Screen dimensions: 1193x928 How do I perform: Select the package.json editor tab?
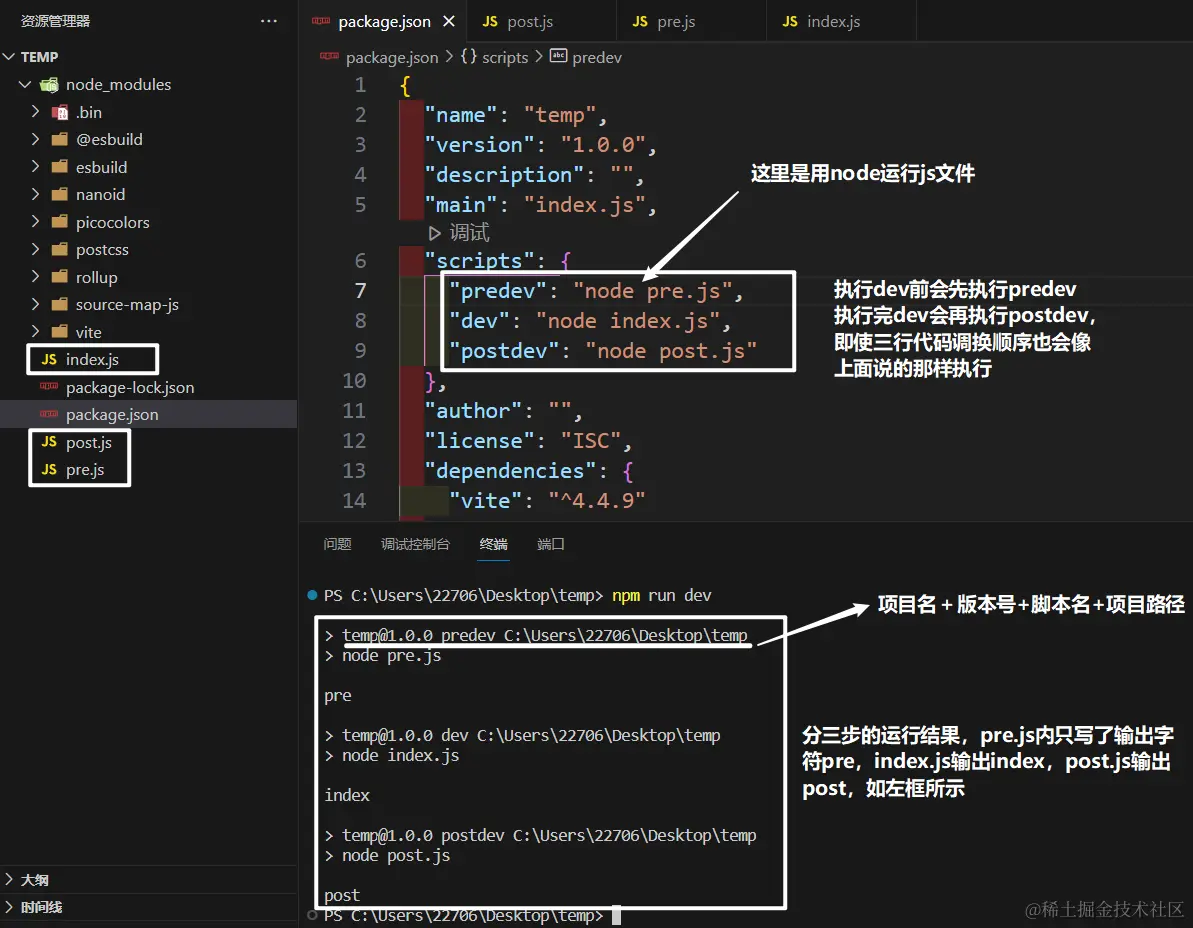point(383,21)
